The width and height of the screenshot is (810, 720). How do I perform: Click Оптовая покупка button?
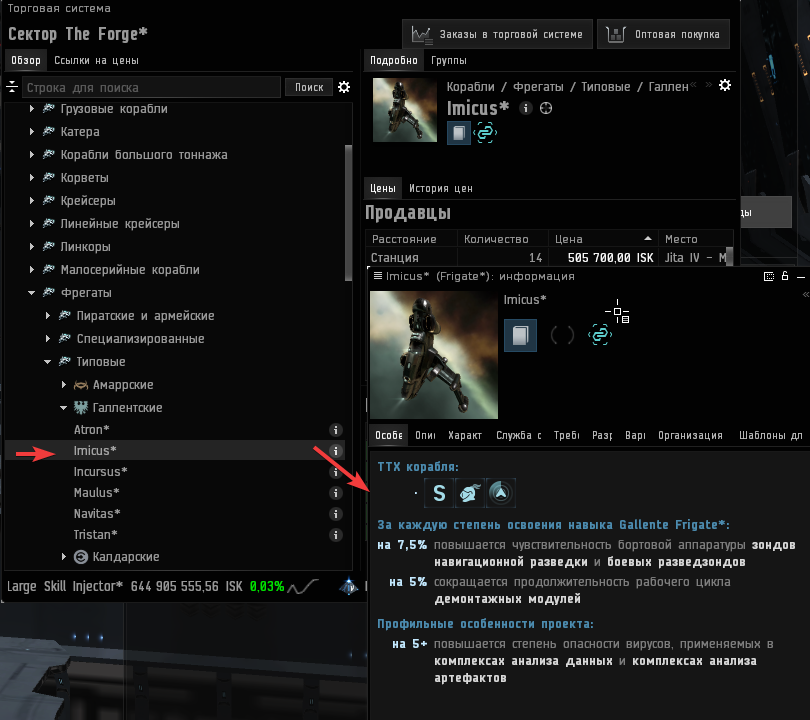click(663, 34)
